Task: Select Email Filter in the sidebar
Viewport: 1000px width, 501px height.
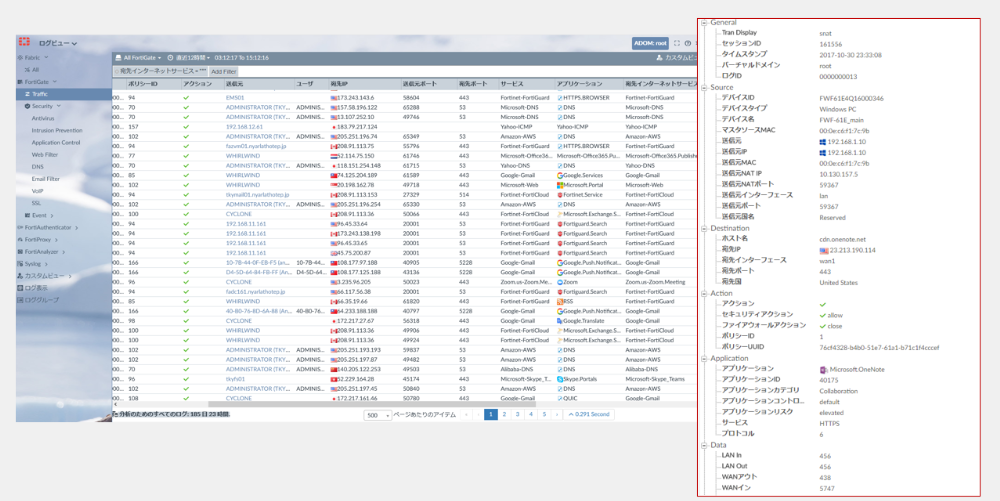Action: pyautogui.click(x=45, y=179)
